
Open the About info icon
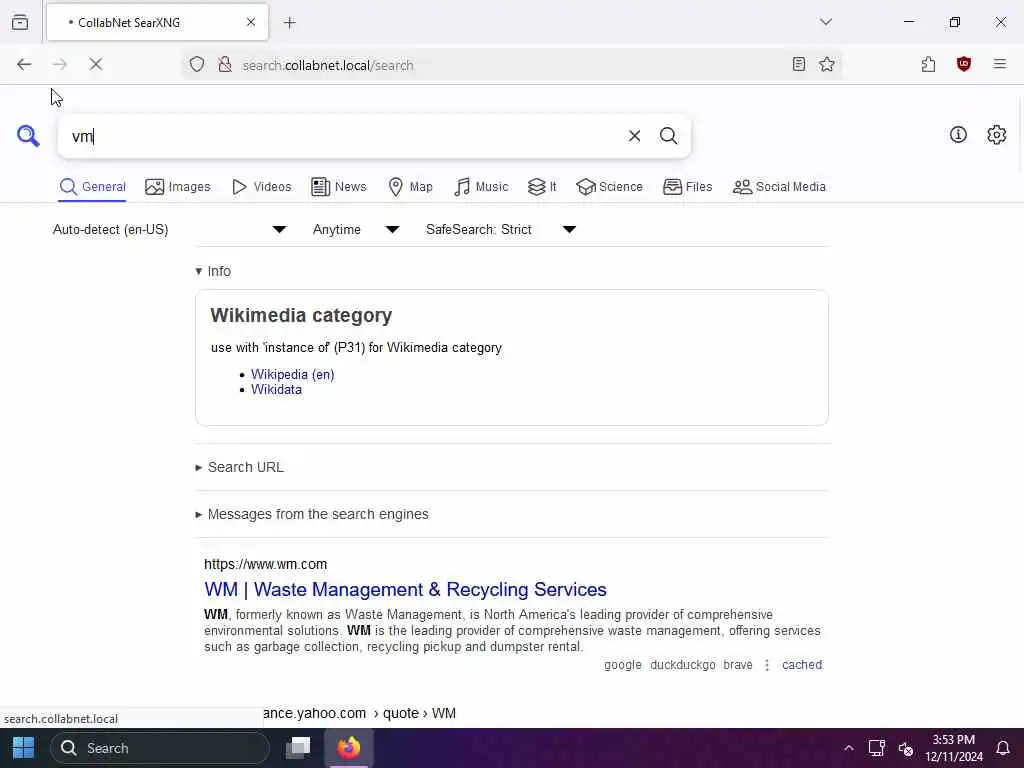click(x=958, y=135)
